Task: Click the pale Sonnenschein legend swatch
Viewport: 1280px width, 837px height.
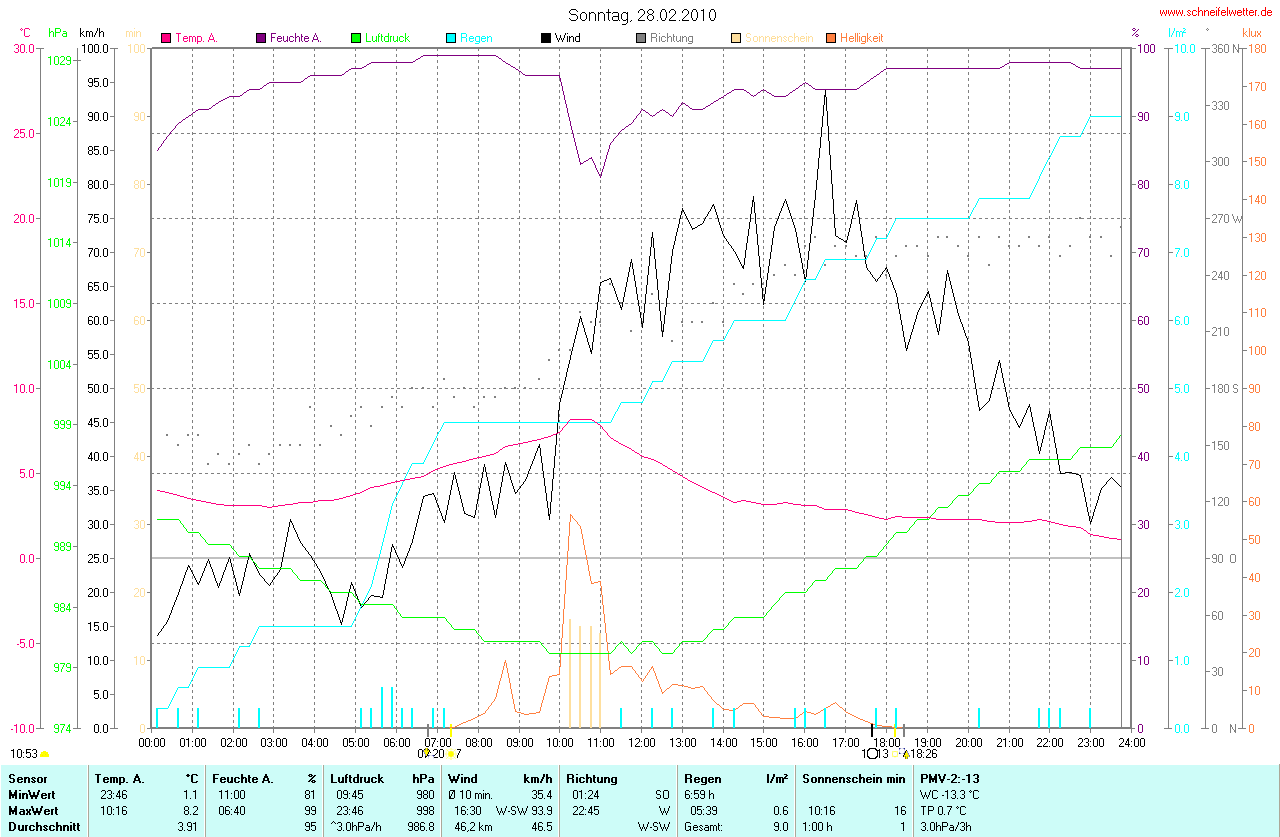Action: tap(736, 38)
